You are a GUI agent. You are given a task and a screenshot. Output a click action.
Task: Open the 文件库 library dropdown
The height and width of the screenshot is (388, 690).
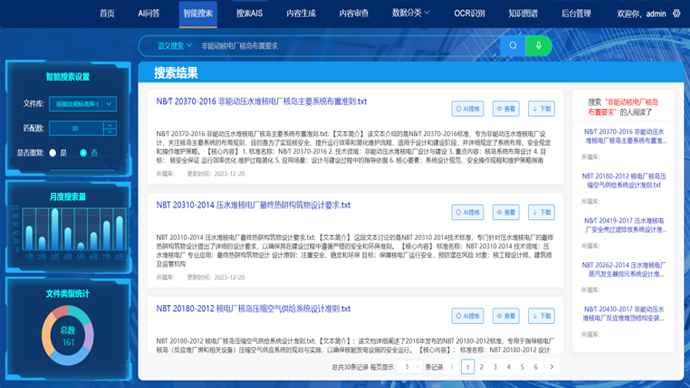point(83,104)
